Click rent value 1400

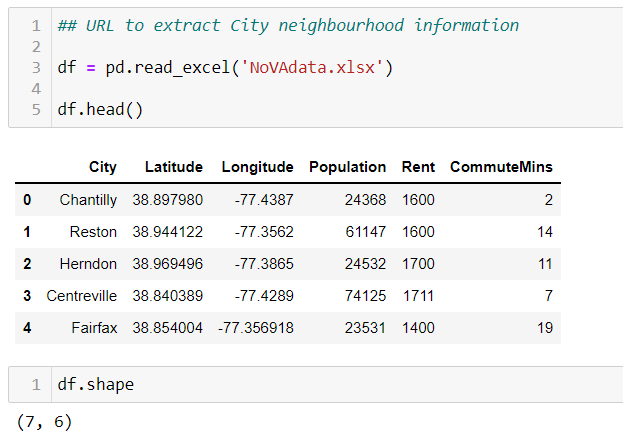418,328
